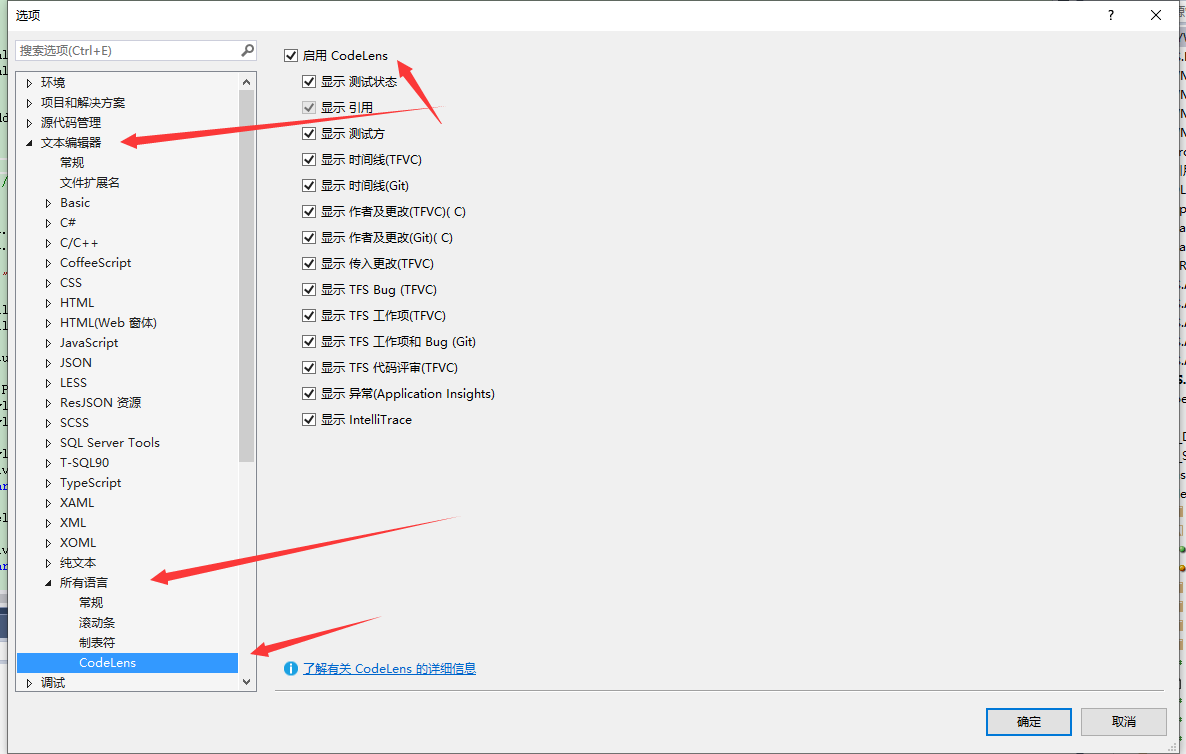Collapse the 所有语言 section
The width and height of the screenshot is (1186, 754).
point(48,582)
